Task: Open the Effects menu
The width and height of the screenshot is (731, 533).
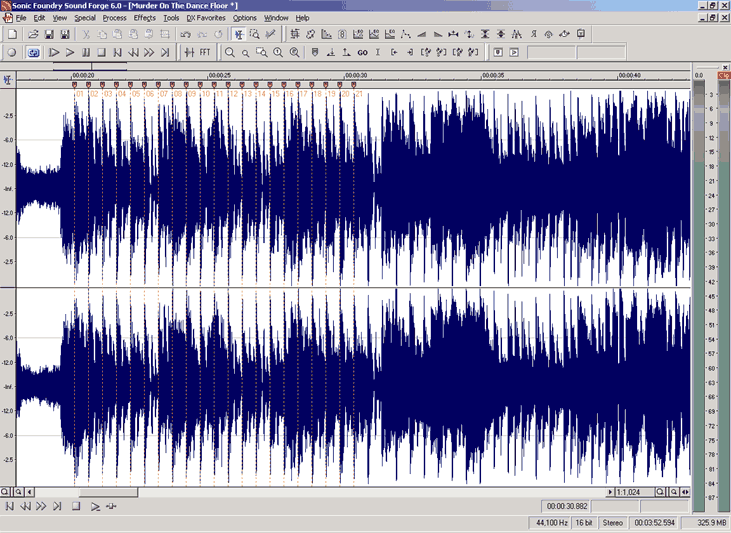Action: 145,18
